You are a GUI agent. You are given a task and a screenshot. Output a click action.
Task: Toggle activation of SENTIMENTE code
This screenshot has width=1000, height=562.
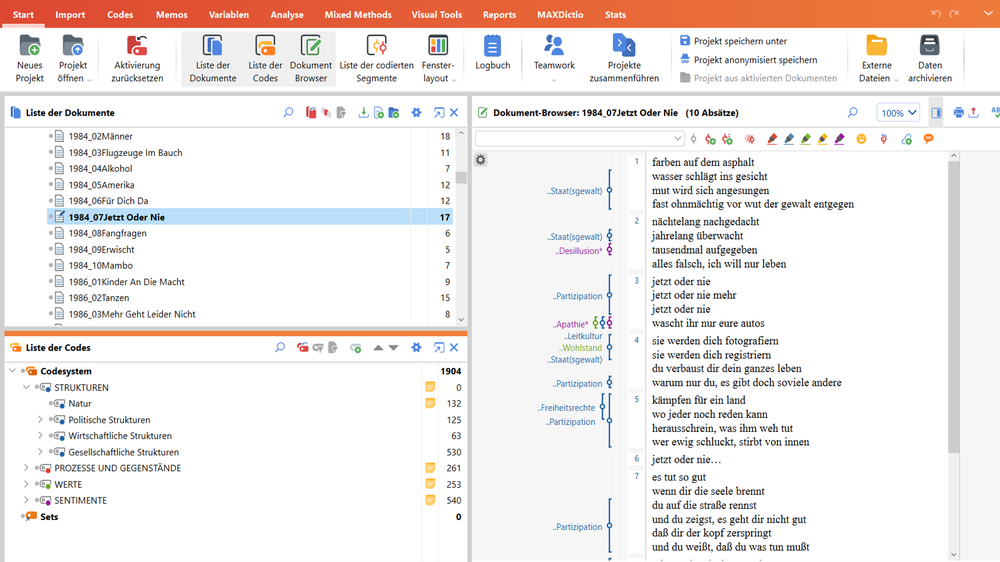[x=37, y=501]
